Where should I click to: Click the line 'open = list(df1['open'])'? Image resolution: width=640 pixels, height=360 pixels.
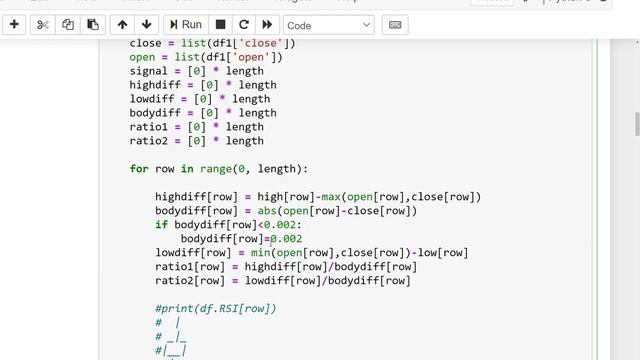point(206,57)
